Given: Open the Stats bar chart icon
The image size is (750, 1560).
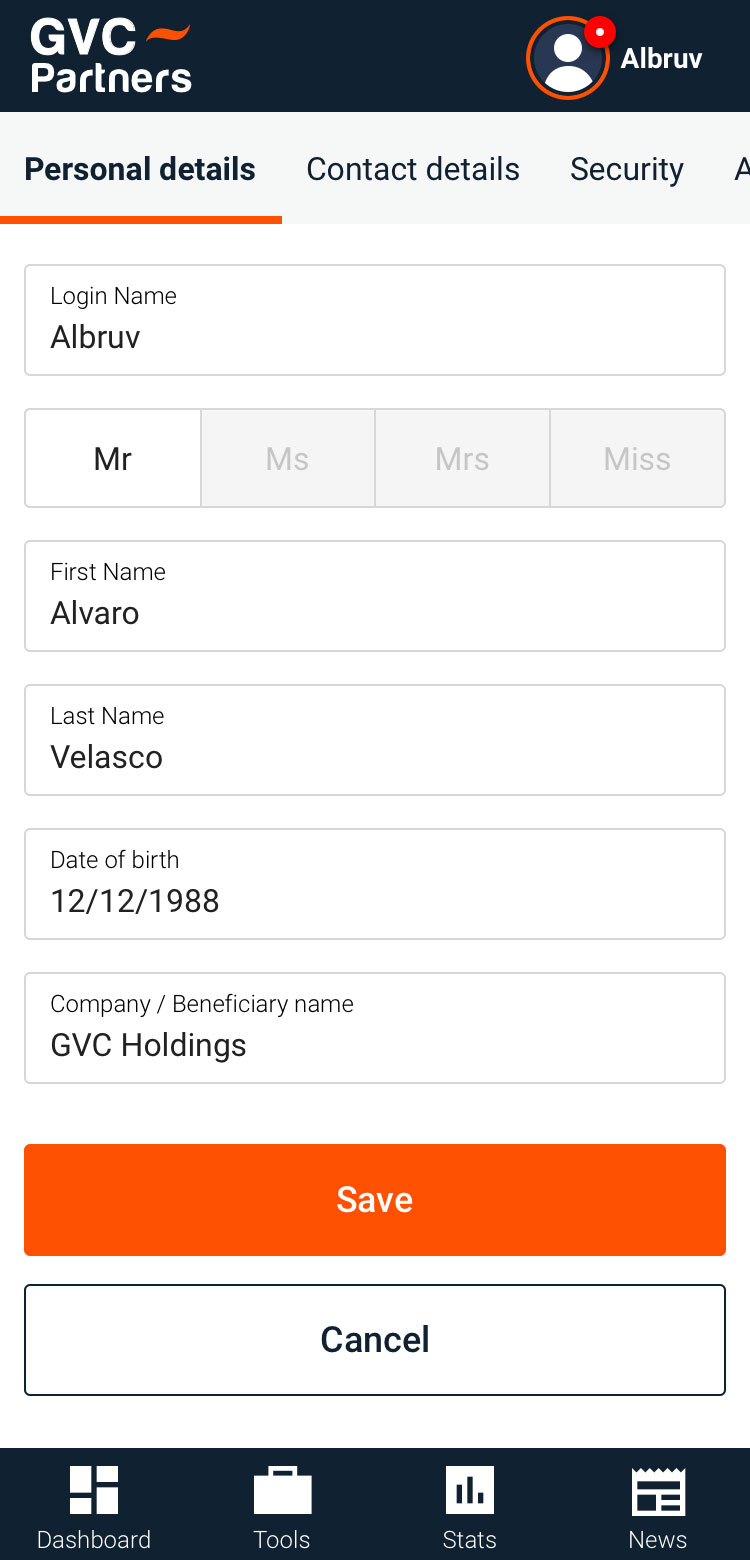Looking at the screenshot, I should 469,1490.
